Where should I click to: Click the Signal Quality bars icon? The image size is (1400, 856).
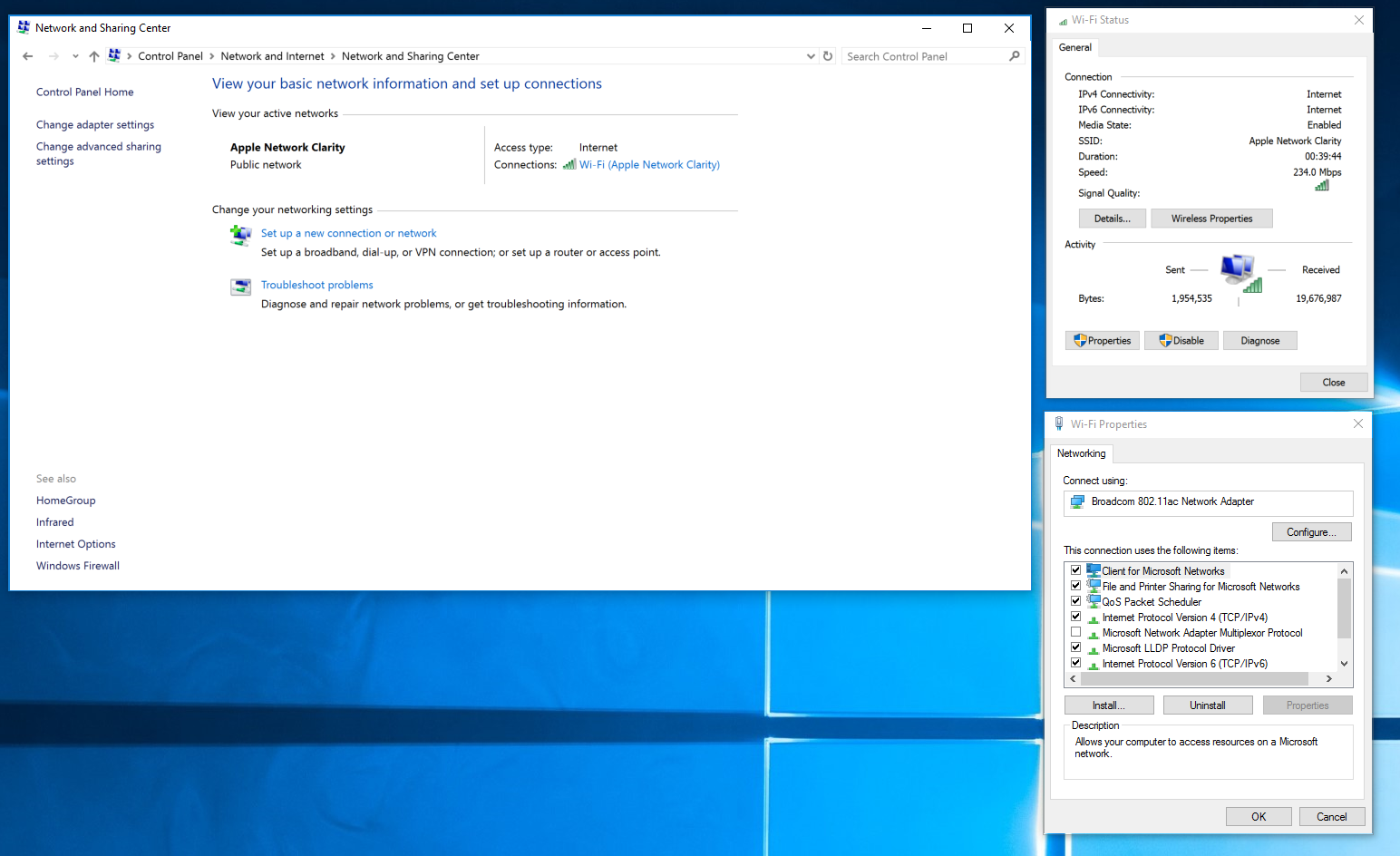(x=1322, y=185)
